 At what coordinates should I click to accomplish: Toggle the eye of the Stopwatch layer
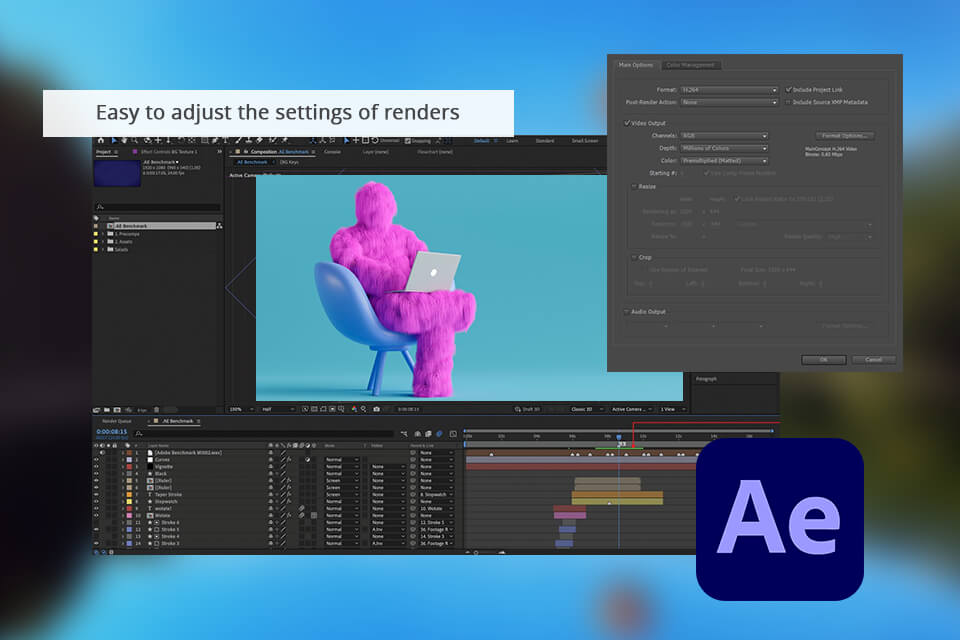pos(96,502)
